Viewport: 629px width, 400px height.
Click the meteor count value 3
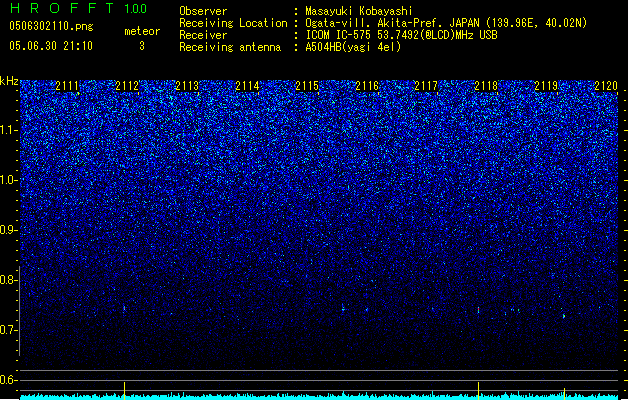coord(142,46)
